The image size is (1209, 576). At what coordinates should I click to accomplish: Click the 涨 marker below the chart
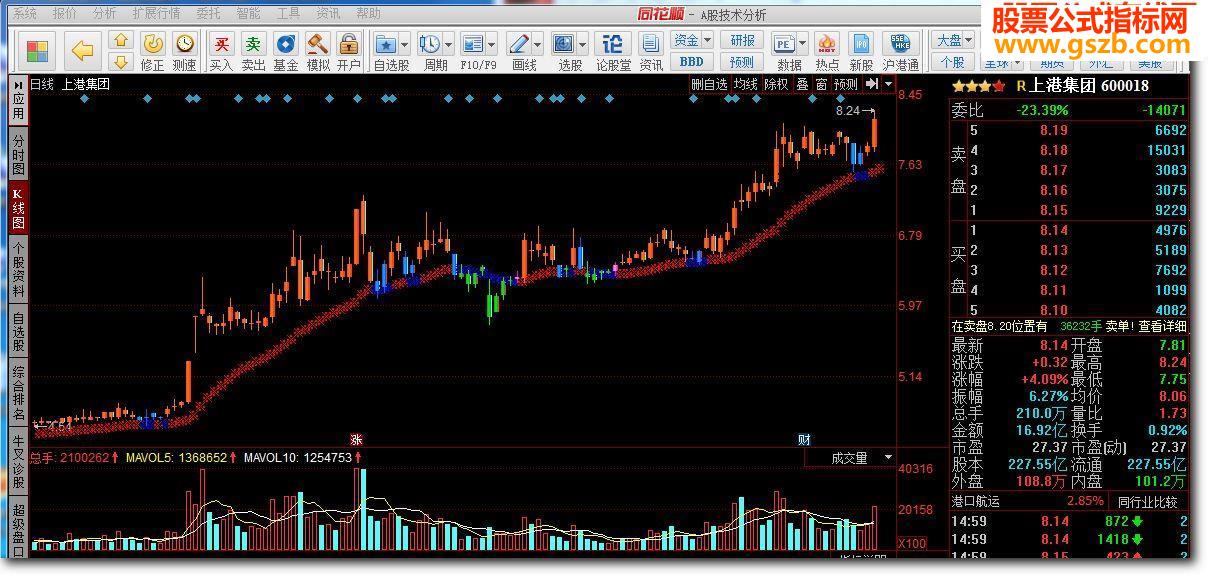coord(355,440)
